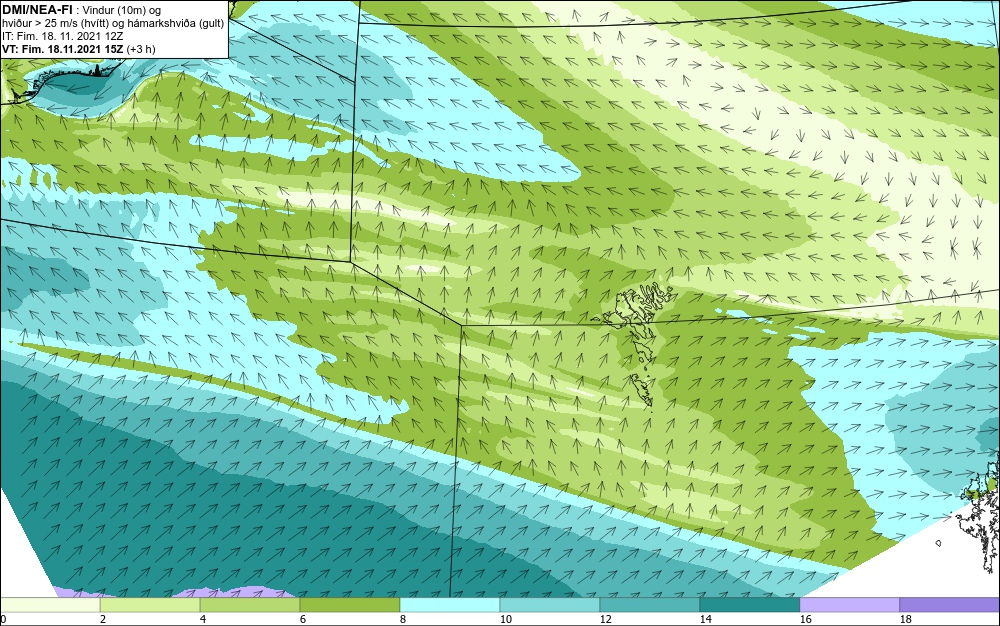Click the 14–16 m/s dark teal legend swatch
Image resolution: width=1000 pixels, height=626 pixels.
(x=749, y=604)
